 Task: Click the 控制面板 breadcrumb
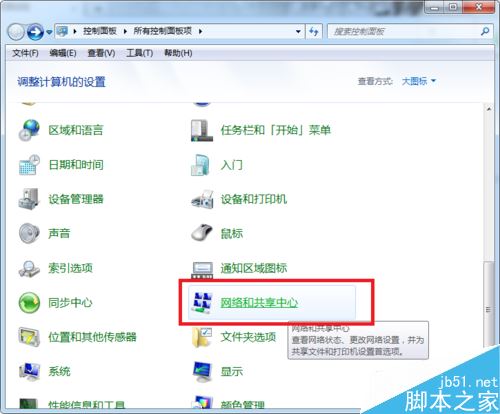coord(100,31)
